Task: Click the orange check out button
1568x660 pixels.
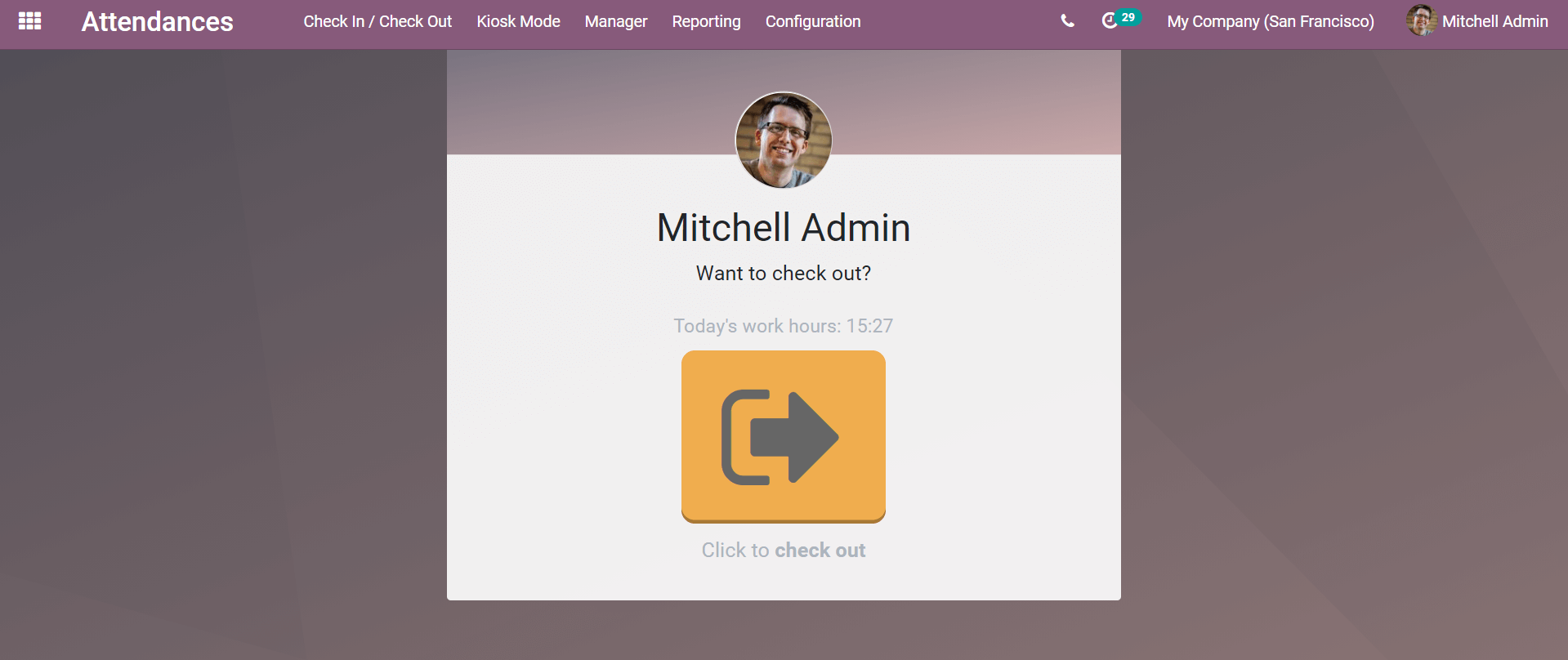Action: coord(784,437)
